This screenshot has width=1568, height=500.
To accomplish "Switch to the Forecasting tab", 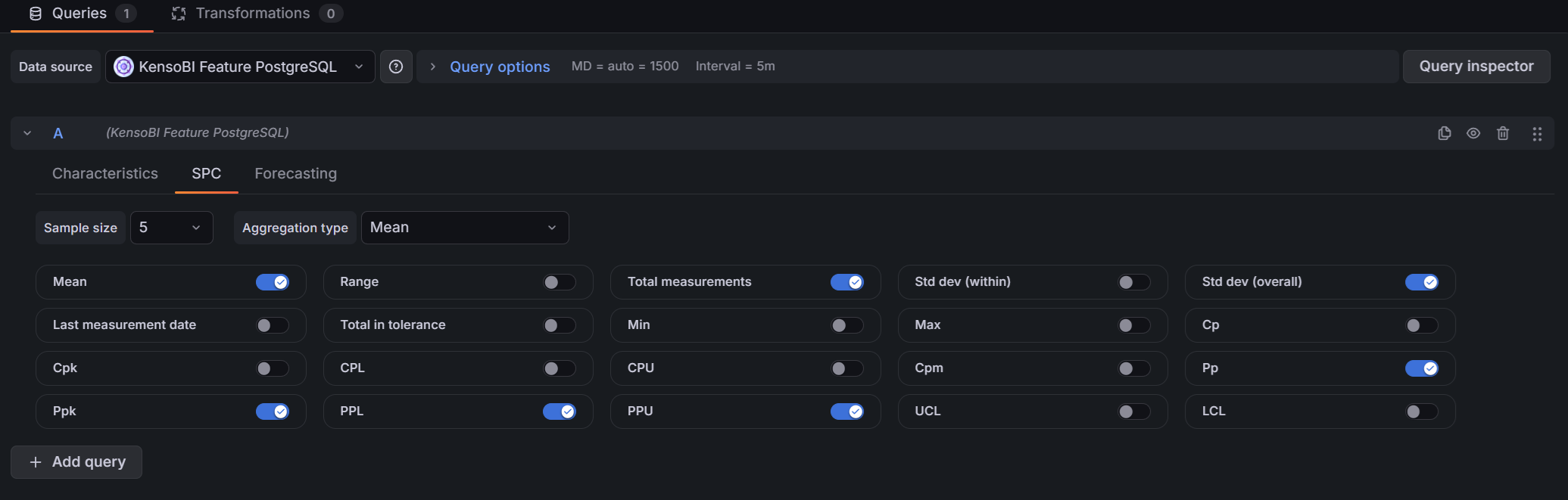I will pyautogui.click(x=295, y=174).
